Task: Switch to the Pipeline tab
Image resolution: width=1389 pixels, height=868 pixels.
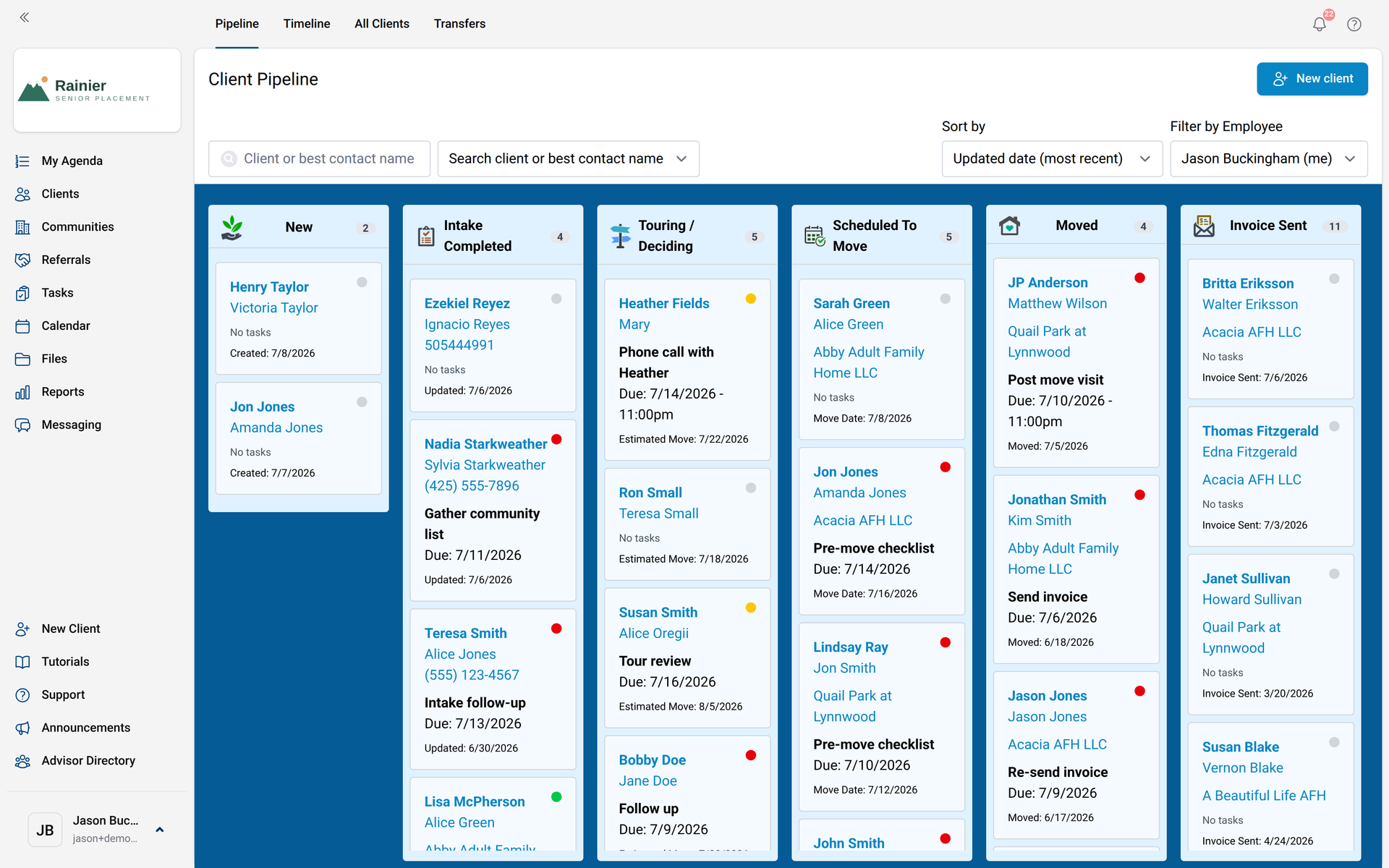Action: point(237,24)
